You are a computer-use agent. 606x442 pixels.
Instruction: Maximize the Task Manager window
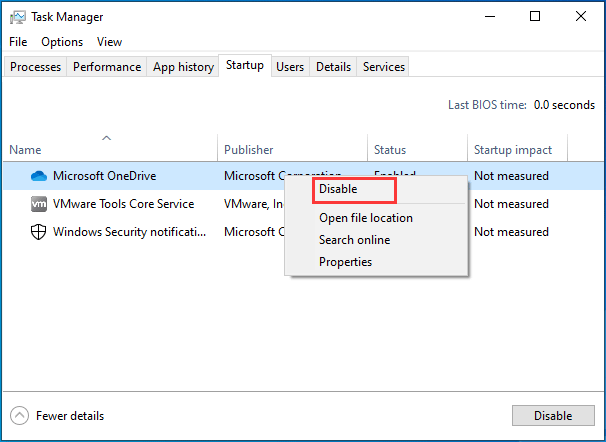(535, 16)
